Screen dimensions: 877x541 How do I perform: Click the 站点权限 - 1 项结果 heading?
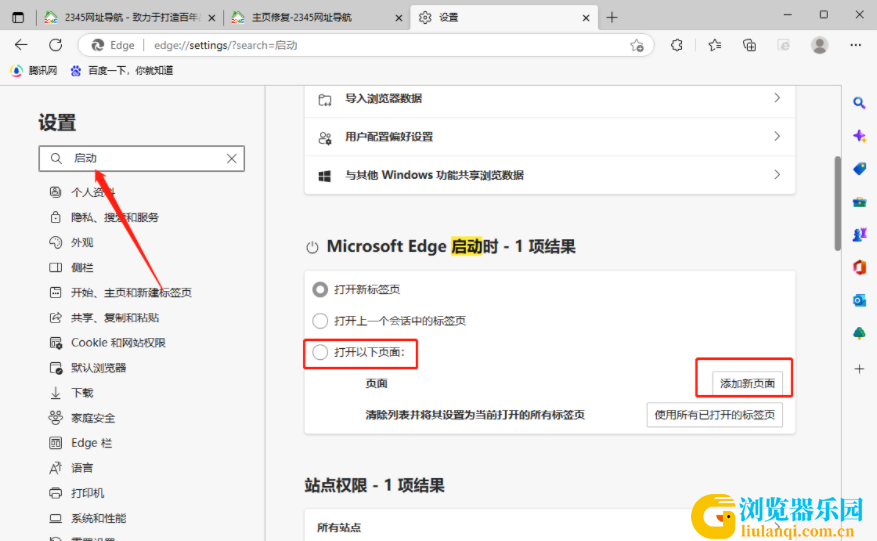pos(375,485)
